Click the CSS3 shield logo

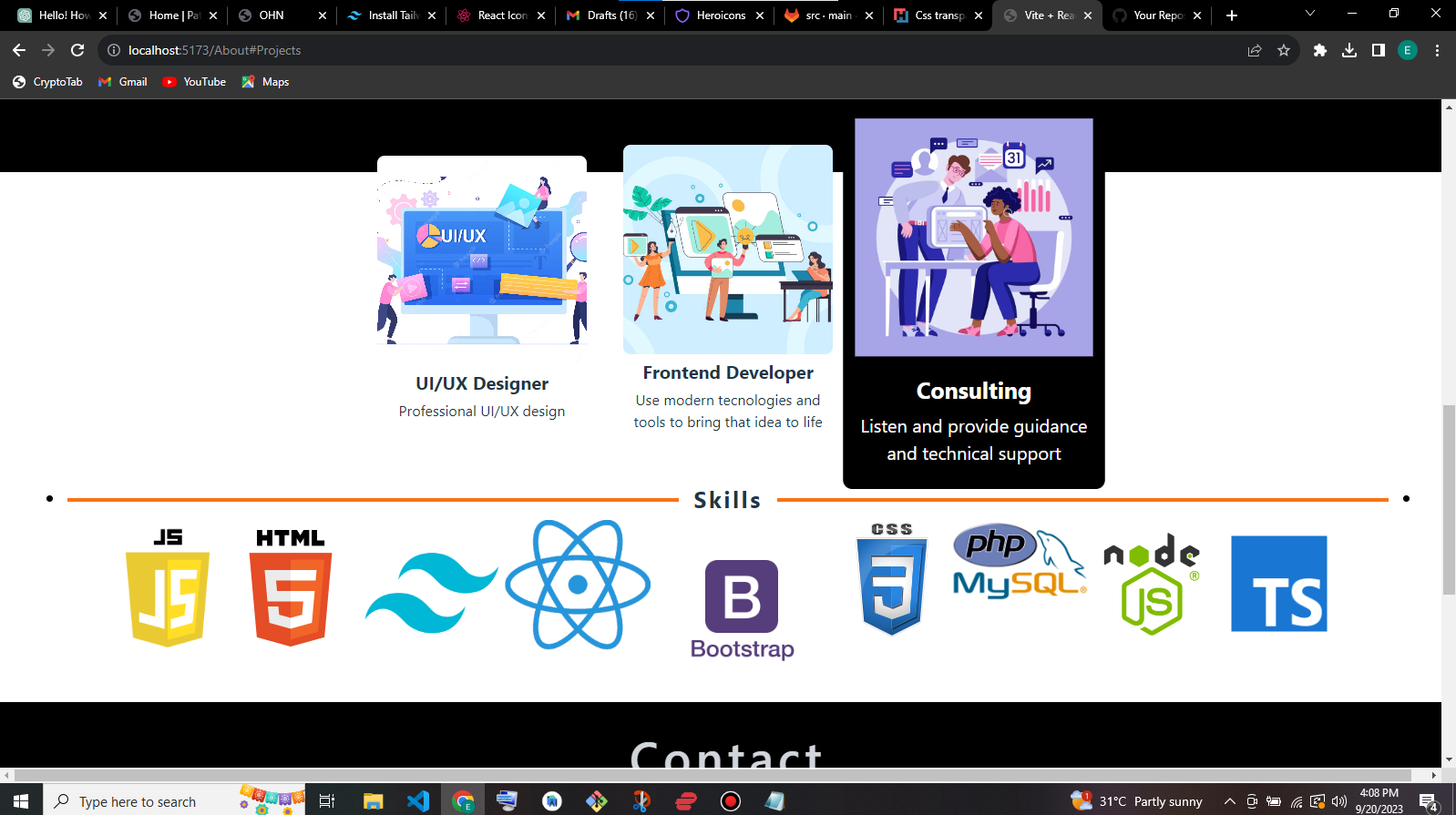point(892,579)
